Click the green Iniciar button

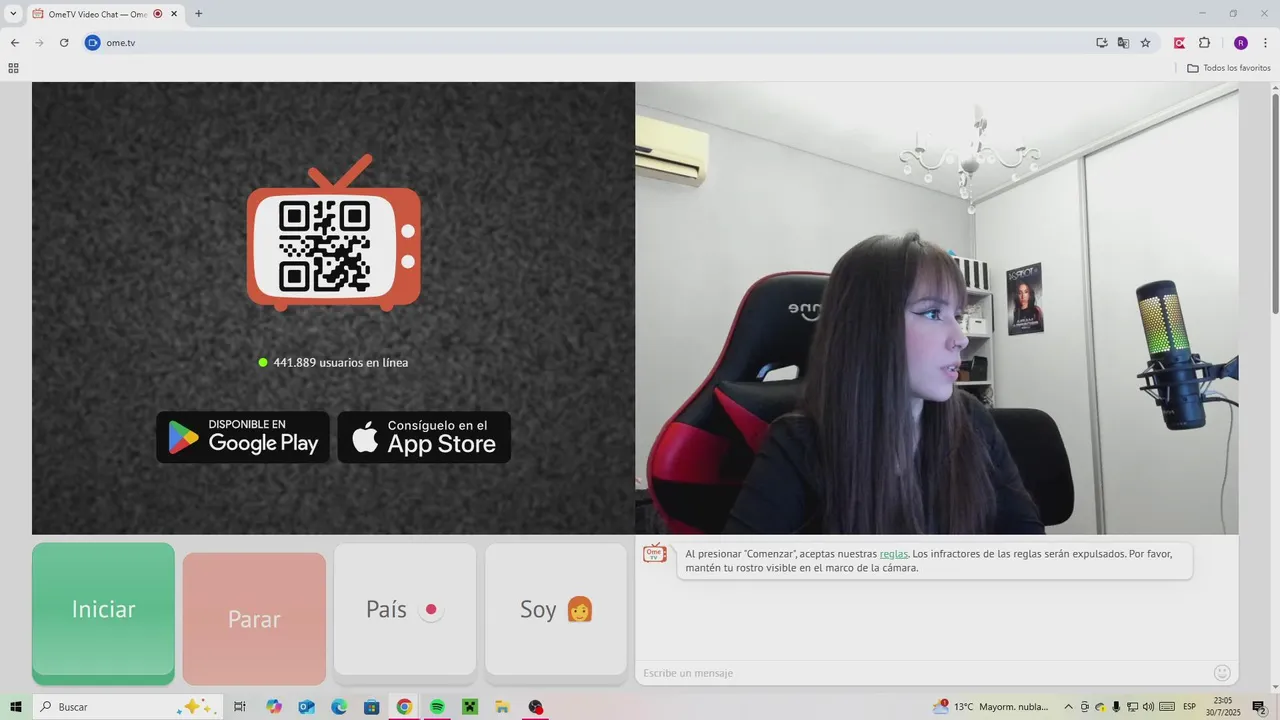(103, 612)
